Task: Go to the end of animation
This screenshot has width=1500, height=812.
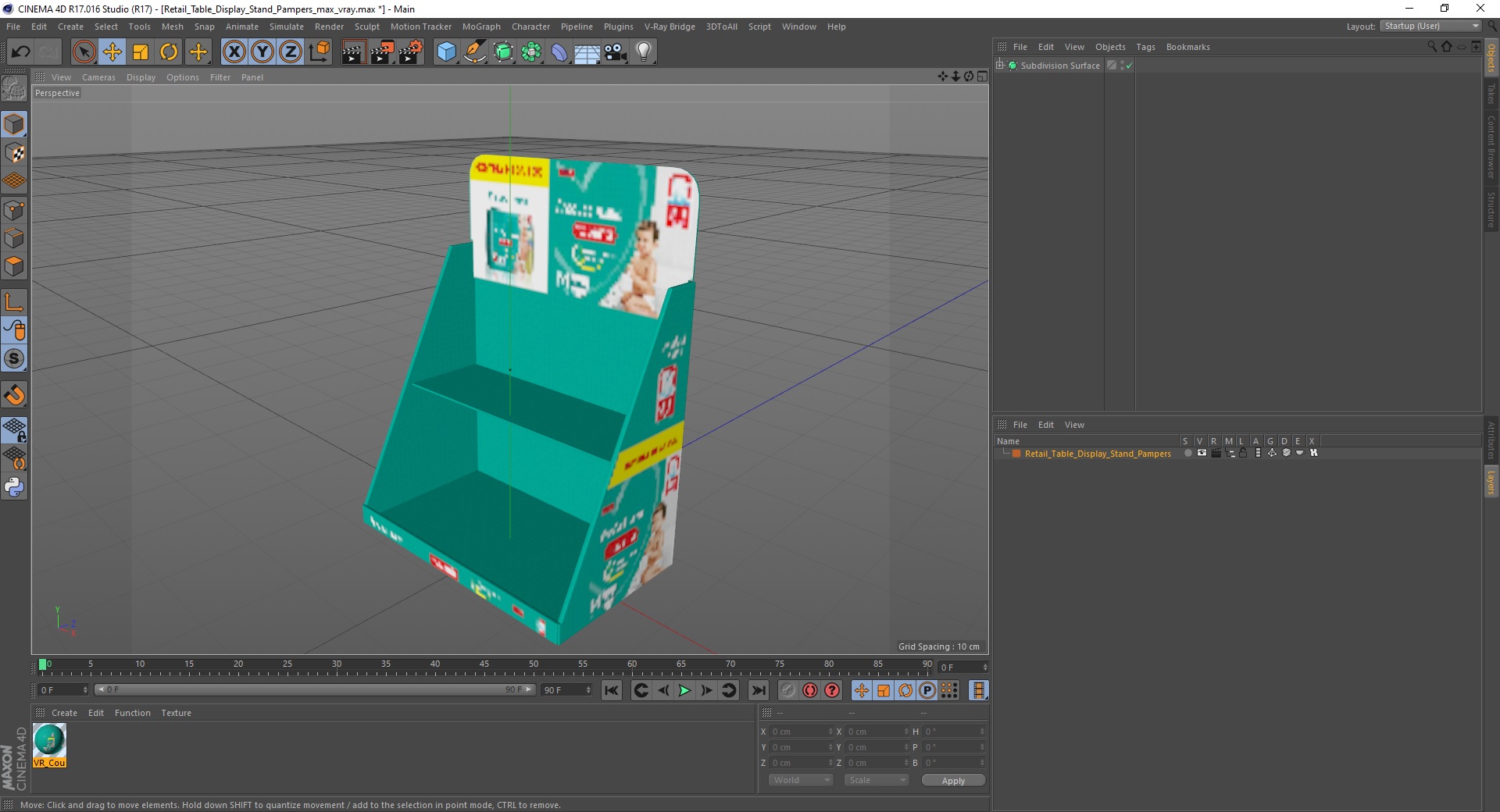Action: pos(759,690)
